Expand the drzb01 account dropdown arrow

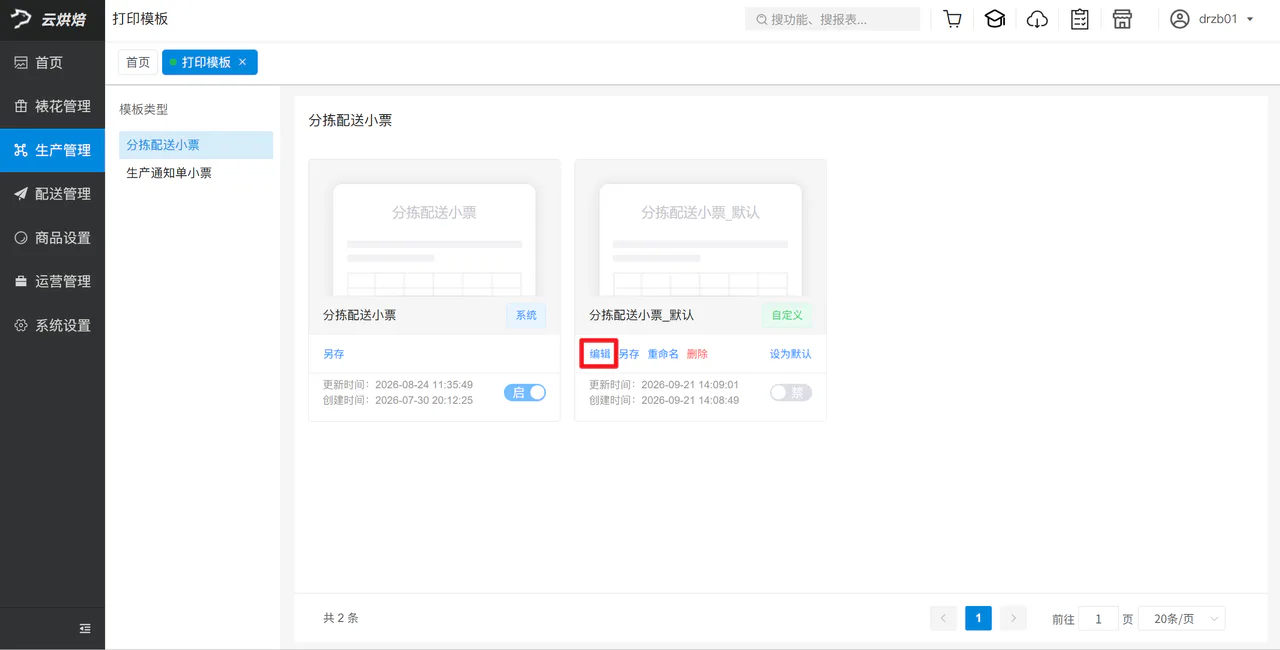(1250, 19)
